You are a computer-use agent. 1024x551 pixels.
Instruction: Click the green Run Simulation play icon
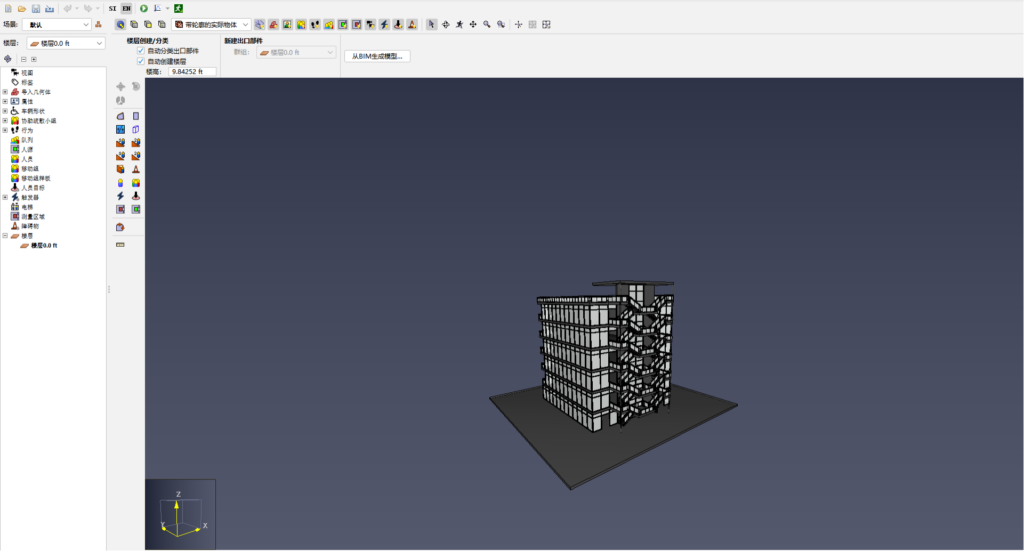(x=143, y=8)
